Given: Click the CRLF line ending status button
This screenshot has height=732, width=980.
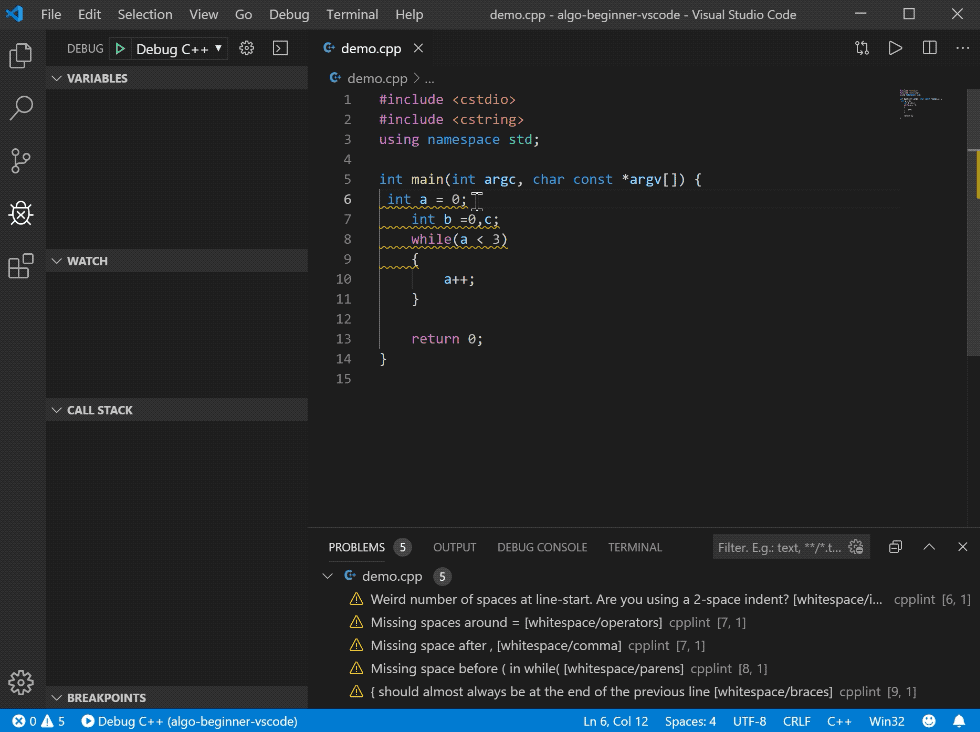Looking at the screenshot, I should [x=797, y=721].
